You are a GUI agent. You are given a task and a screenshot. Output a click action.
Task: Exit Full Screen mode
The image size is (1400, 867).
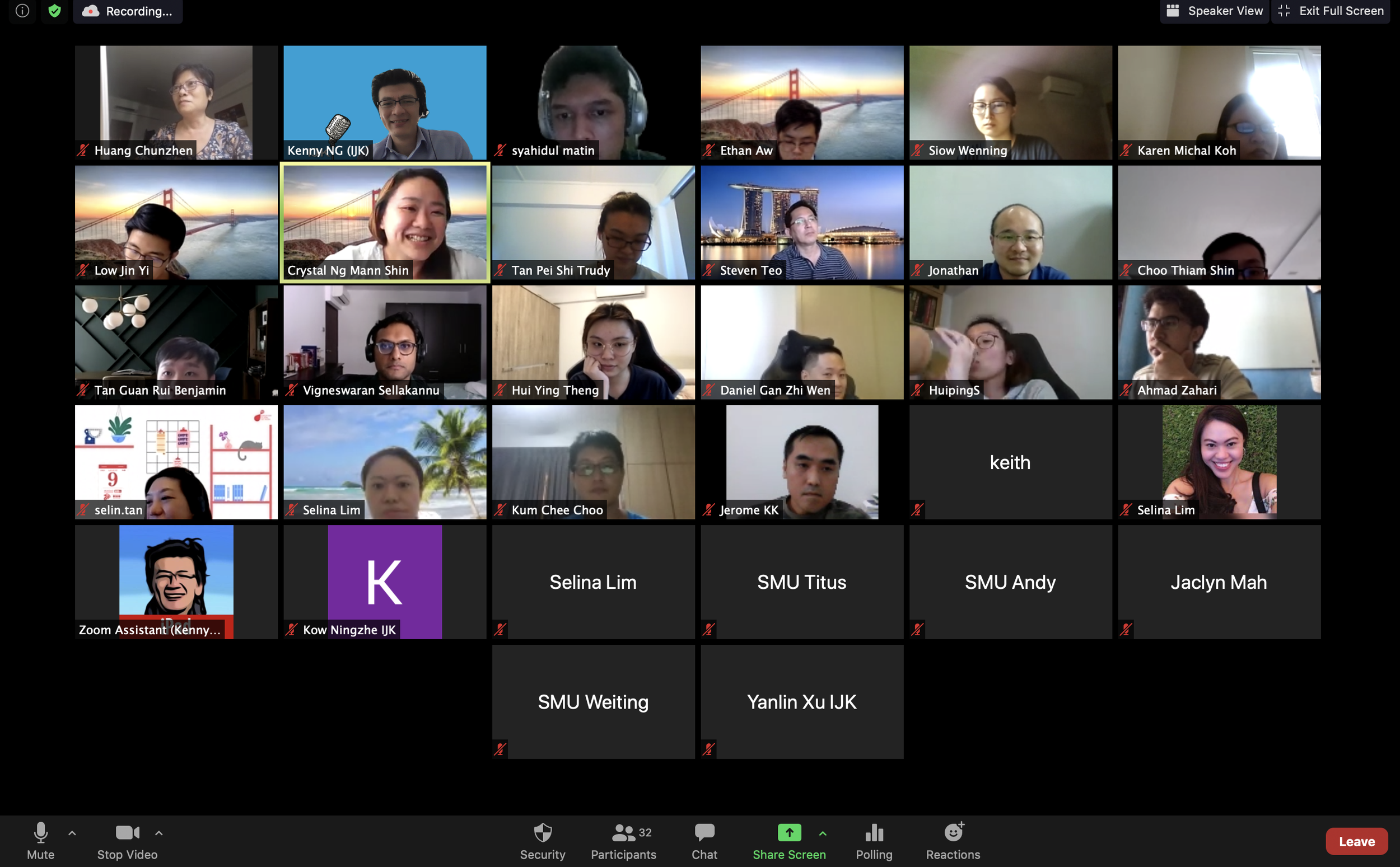point(1331,11)
